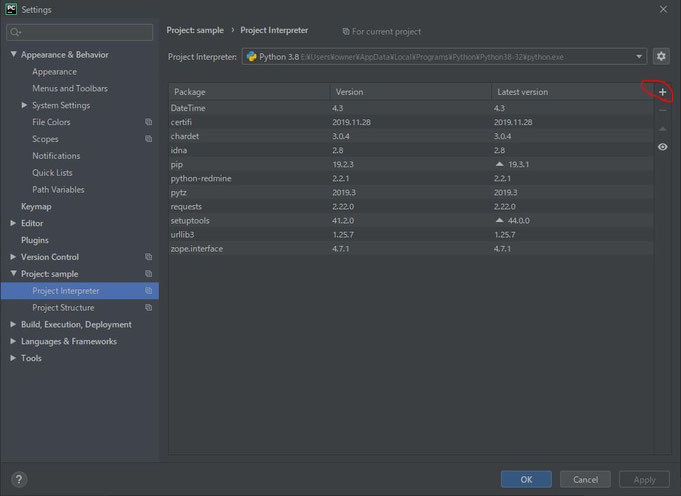Click the Cancel button
The height and width of the screenshot is (496, 681).
585,479
